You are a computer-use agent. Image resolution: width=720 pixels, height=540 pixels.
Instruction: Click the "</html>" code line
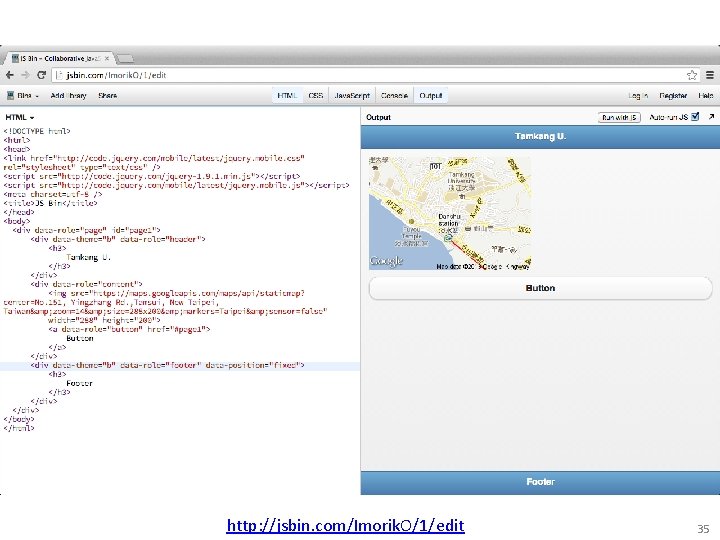19,428
